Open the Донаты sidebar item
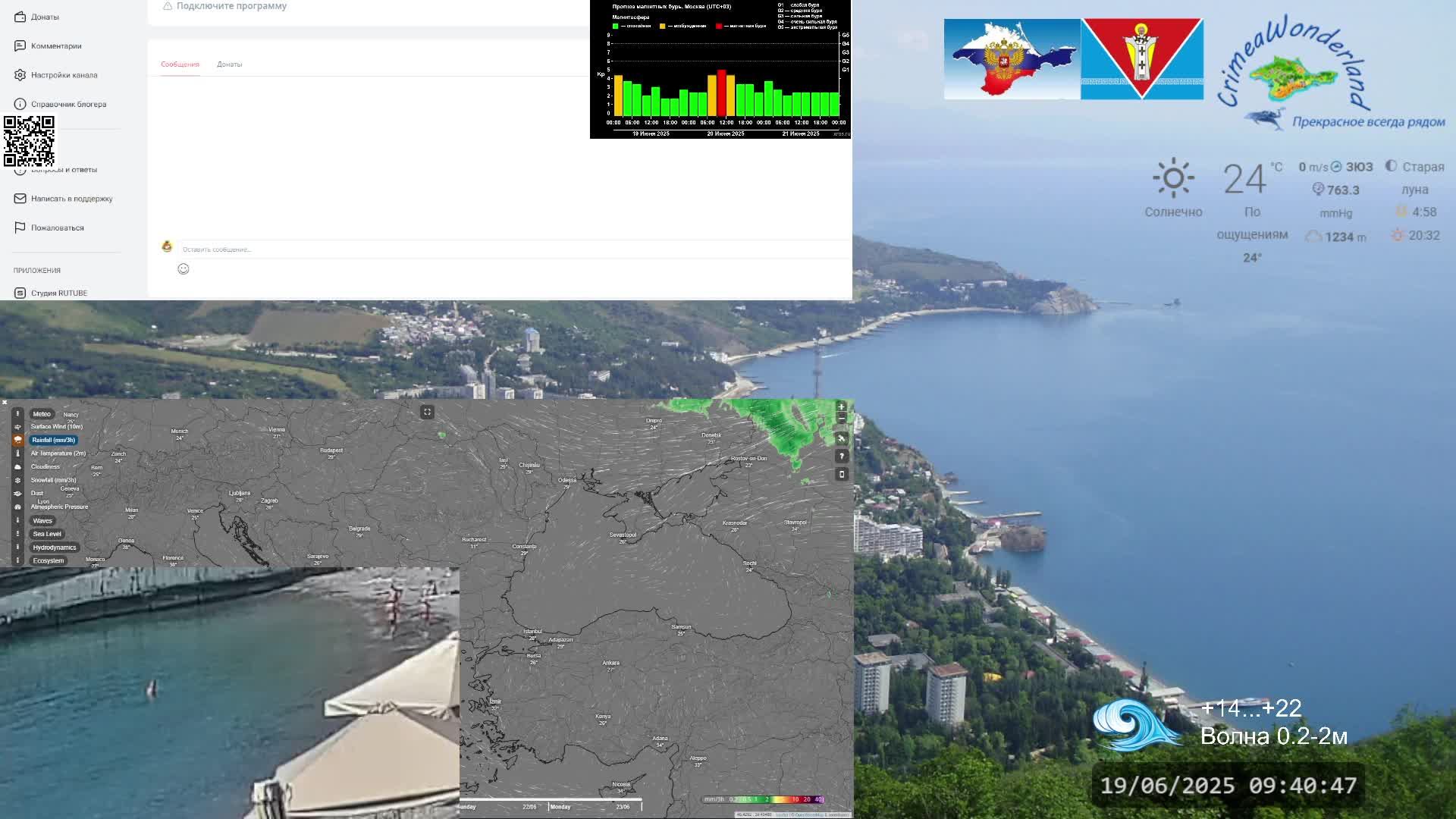This screenshot has height=819, width=1456. coord(45,17)
